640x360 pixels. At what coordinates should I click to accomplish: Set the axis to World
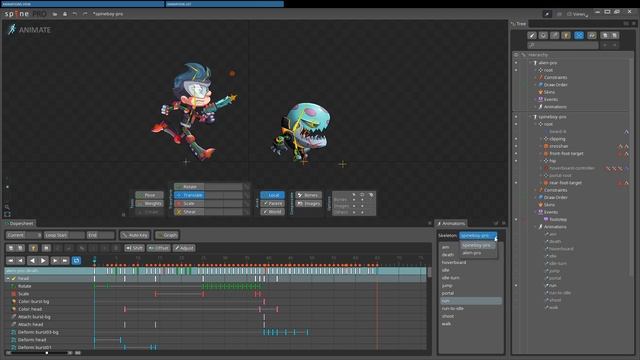pyautogui.click(x=272, y=212)
